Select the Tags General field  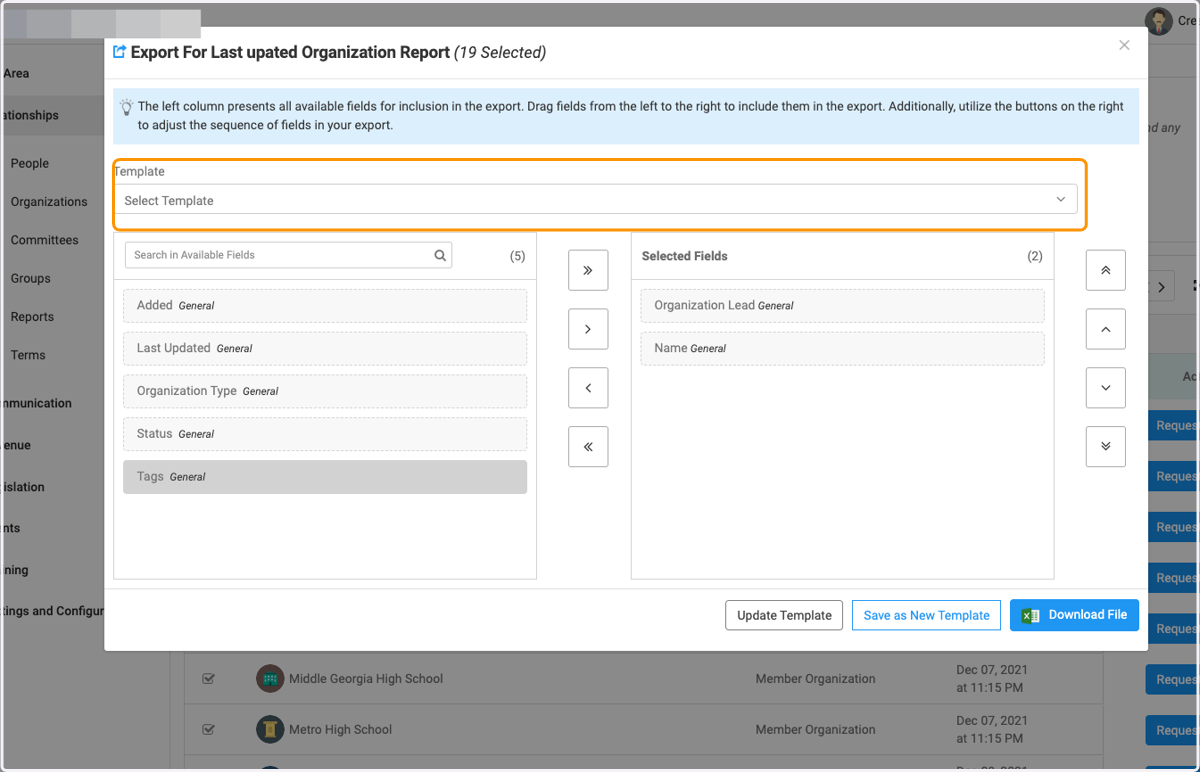[325, 477]
